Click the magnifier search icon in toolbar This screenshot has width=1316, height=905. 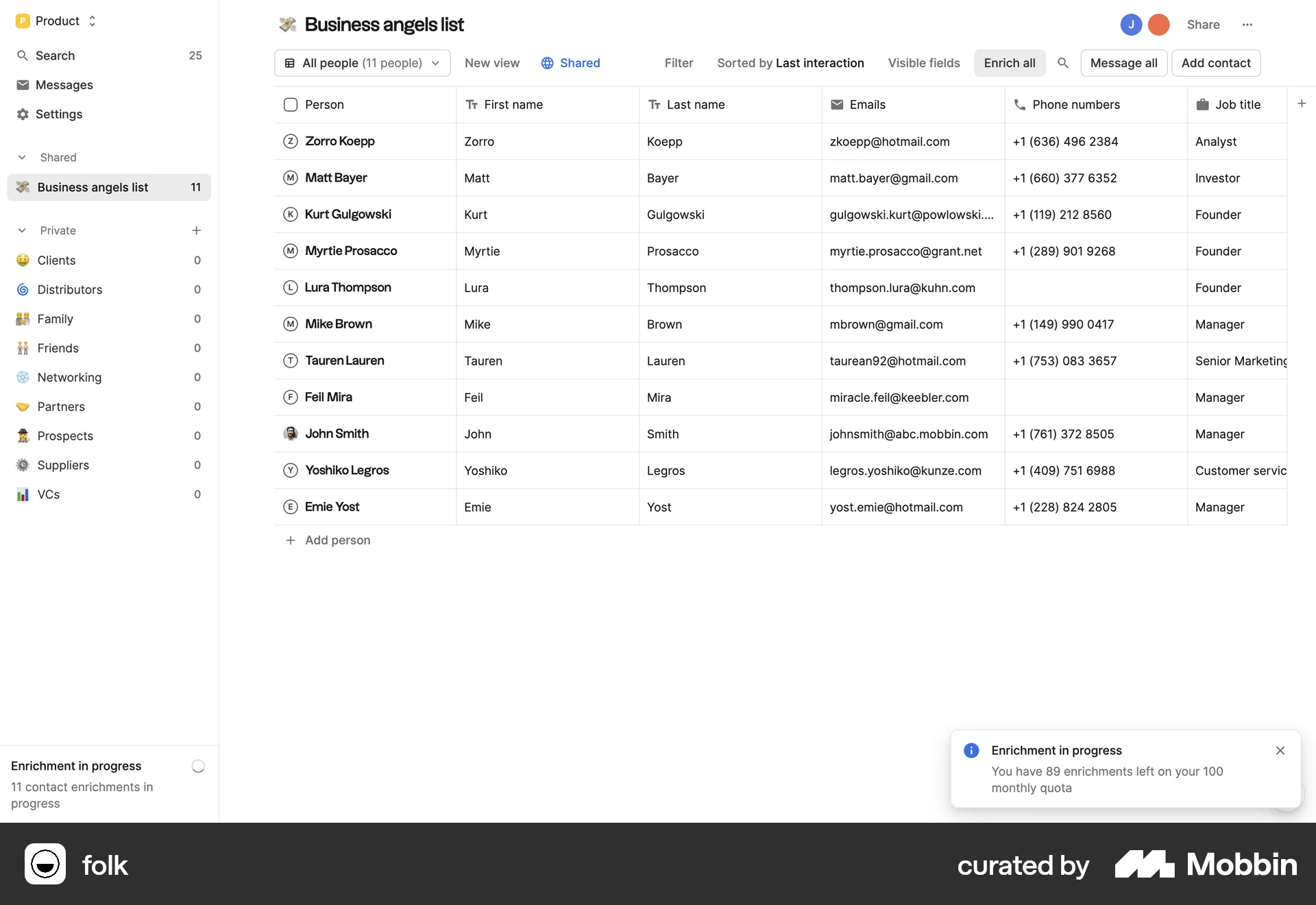pyautogui.click(x=1063, y=63)
